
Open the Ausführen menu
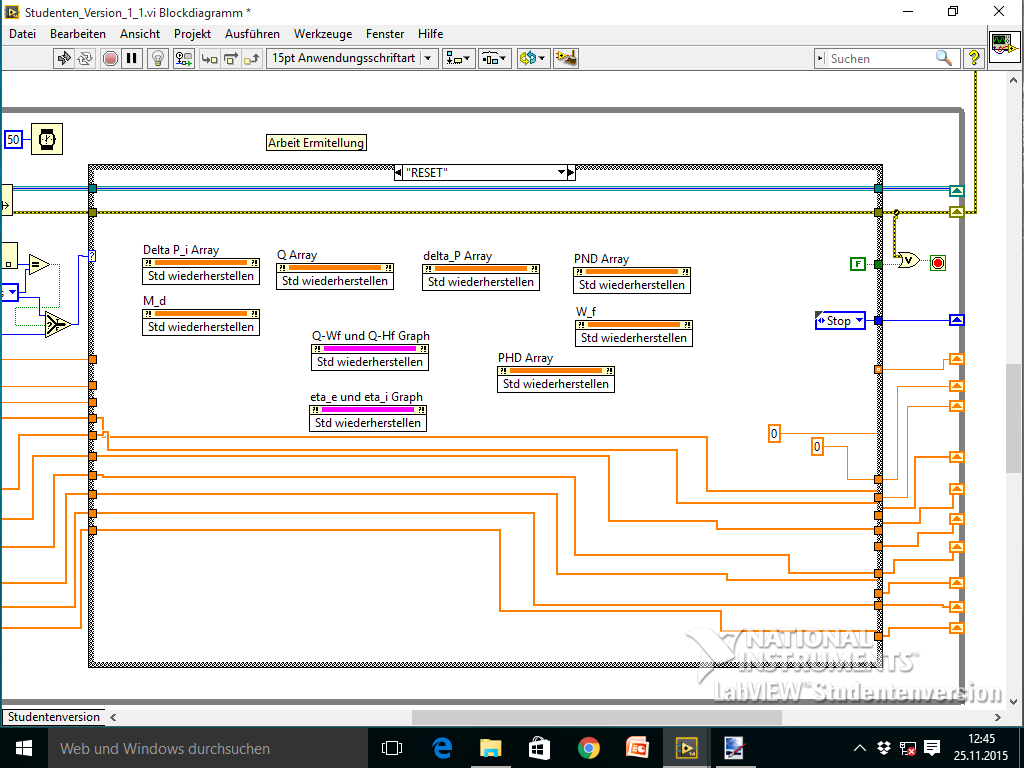click(252, 33)
